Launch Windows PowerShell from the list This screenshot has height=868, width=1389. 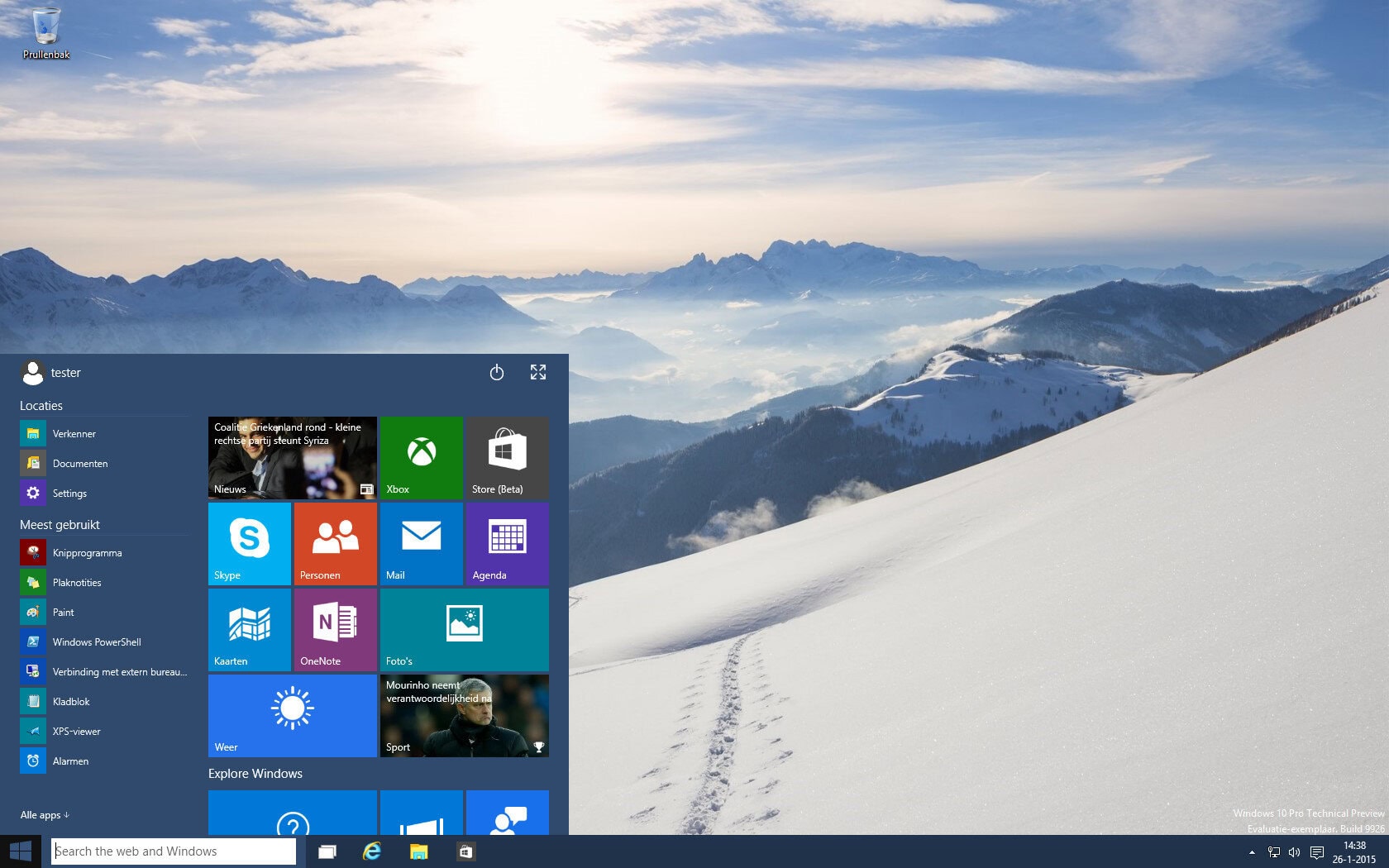click(97, 641)
